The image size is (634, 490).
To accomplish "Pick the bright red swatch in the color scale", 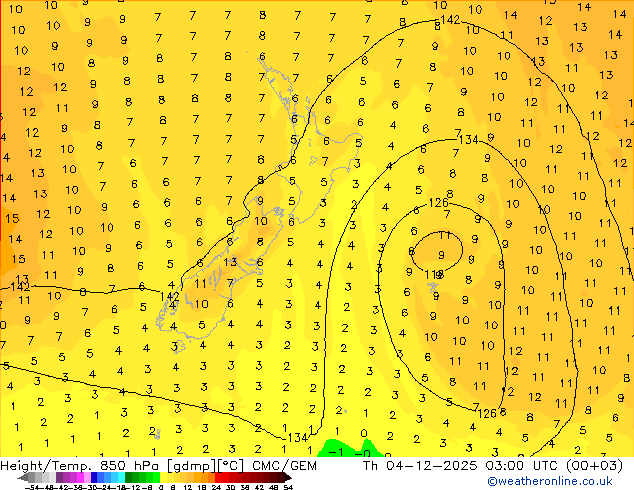I will pos(218,478).
